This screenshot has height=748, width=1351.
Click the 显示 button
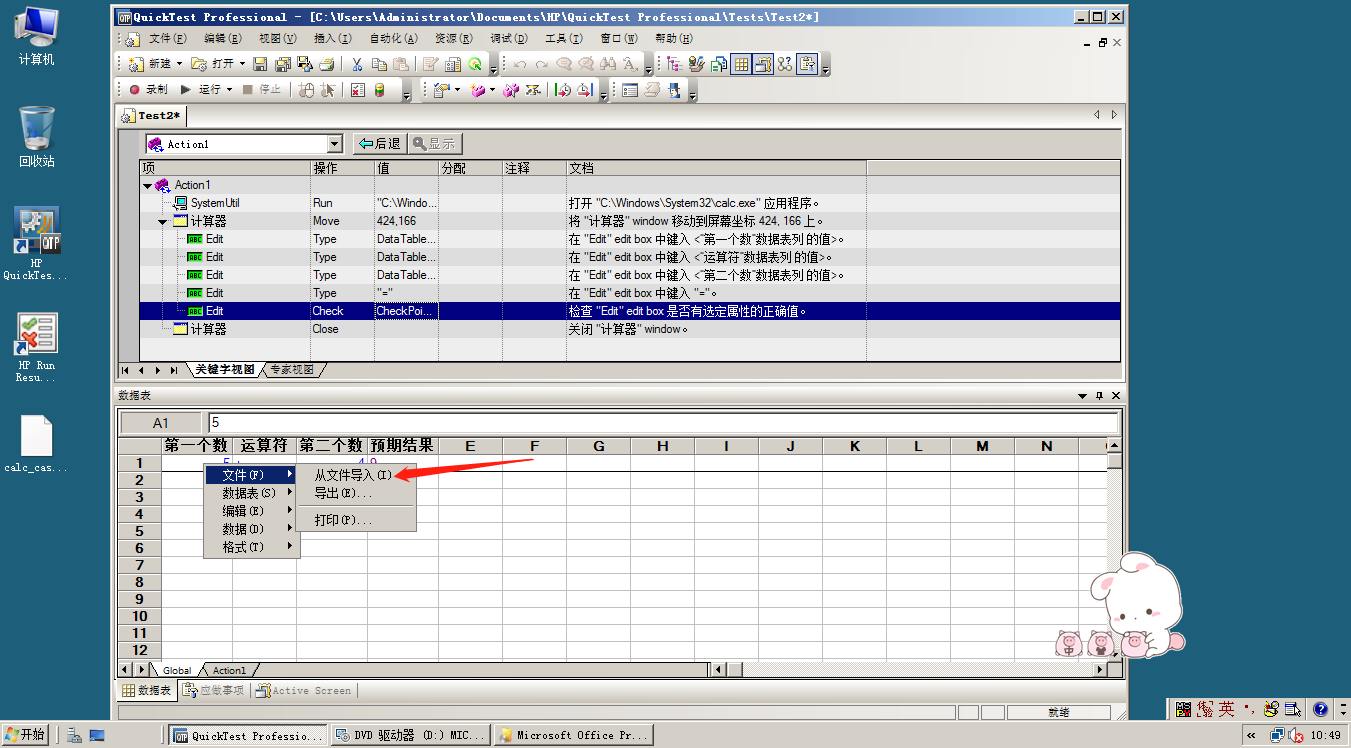point(435,144)
